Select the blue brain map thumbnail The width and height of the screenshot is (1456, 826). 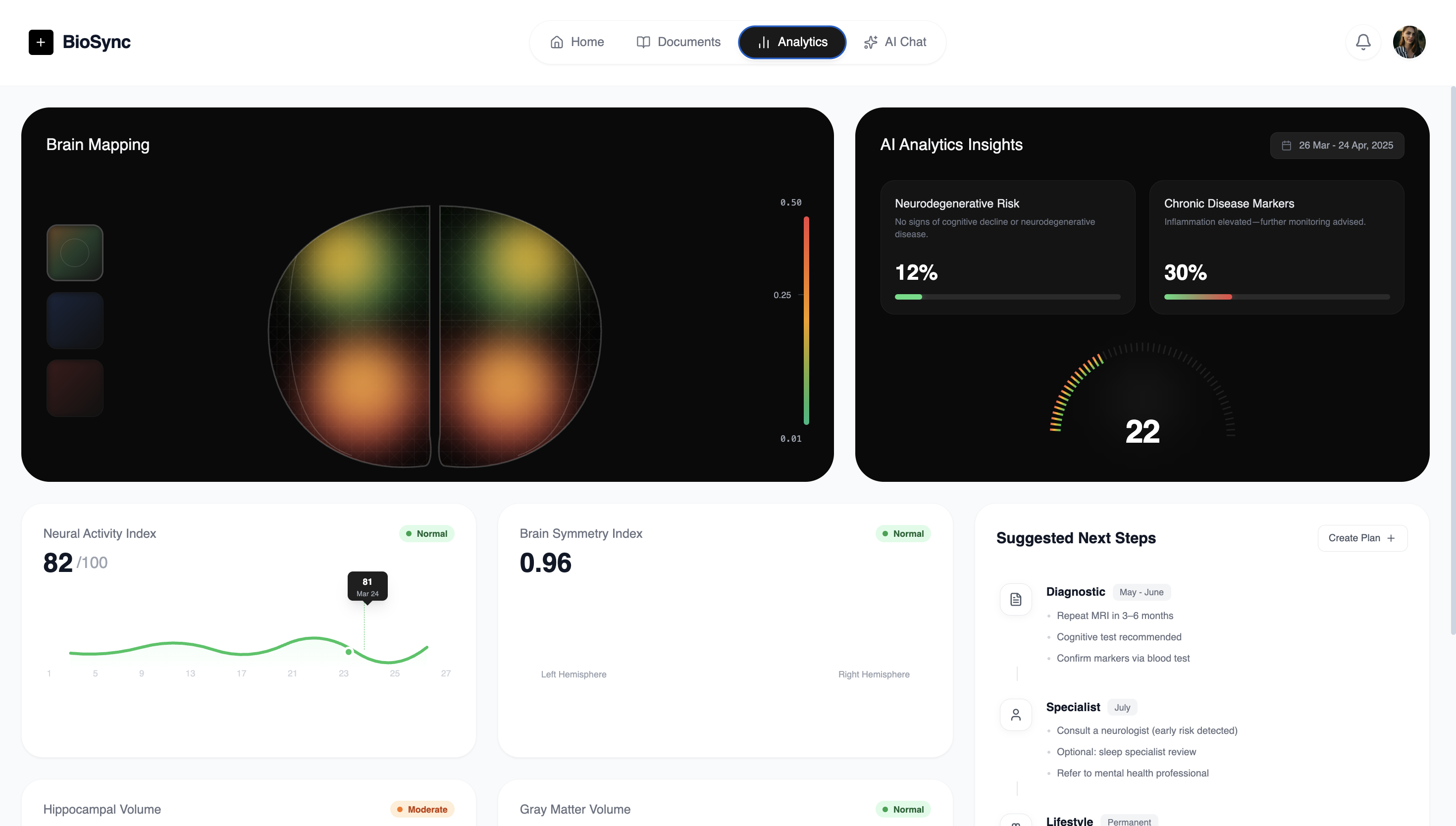click(75, 320)
